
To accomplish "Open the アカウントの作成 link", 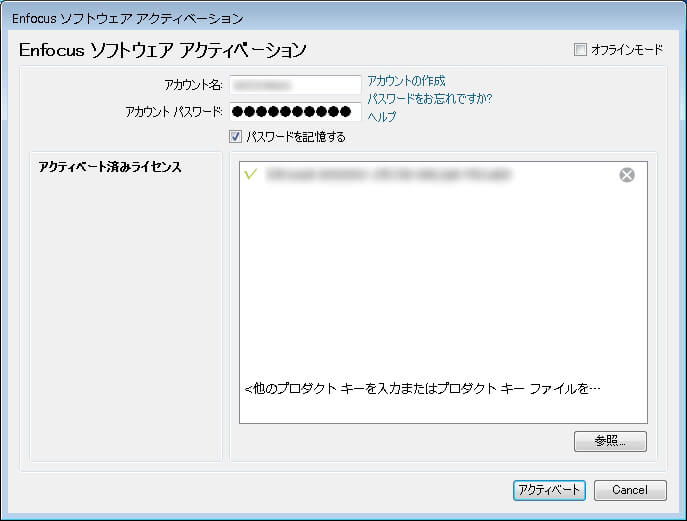I will coord(406,81).
